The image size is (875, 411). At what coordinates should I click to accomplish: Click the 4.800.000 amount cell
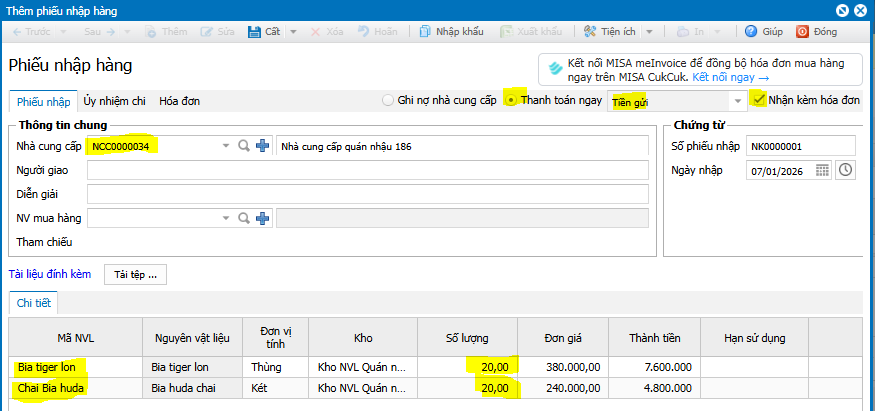(655, 388)
